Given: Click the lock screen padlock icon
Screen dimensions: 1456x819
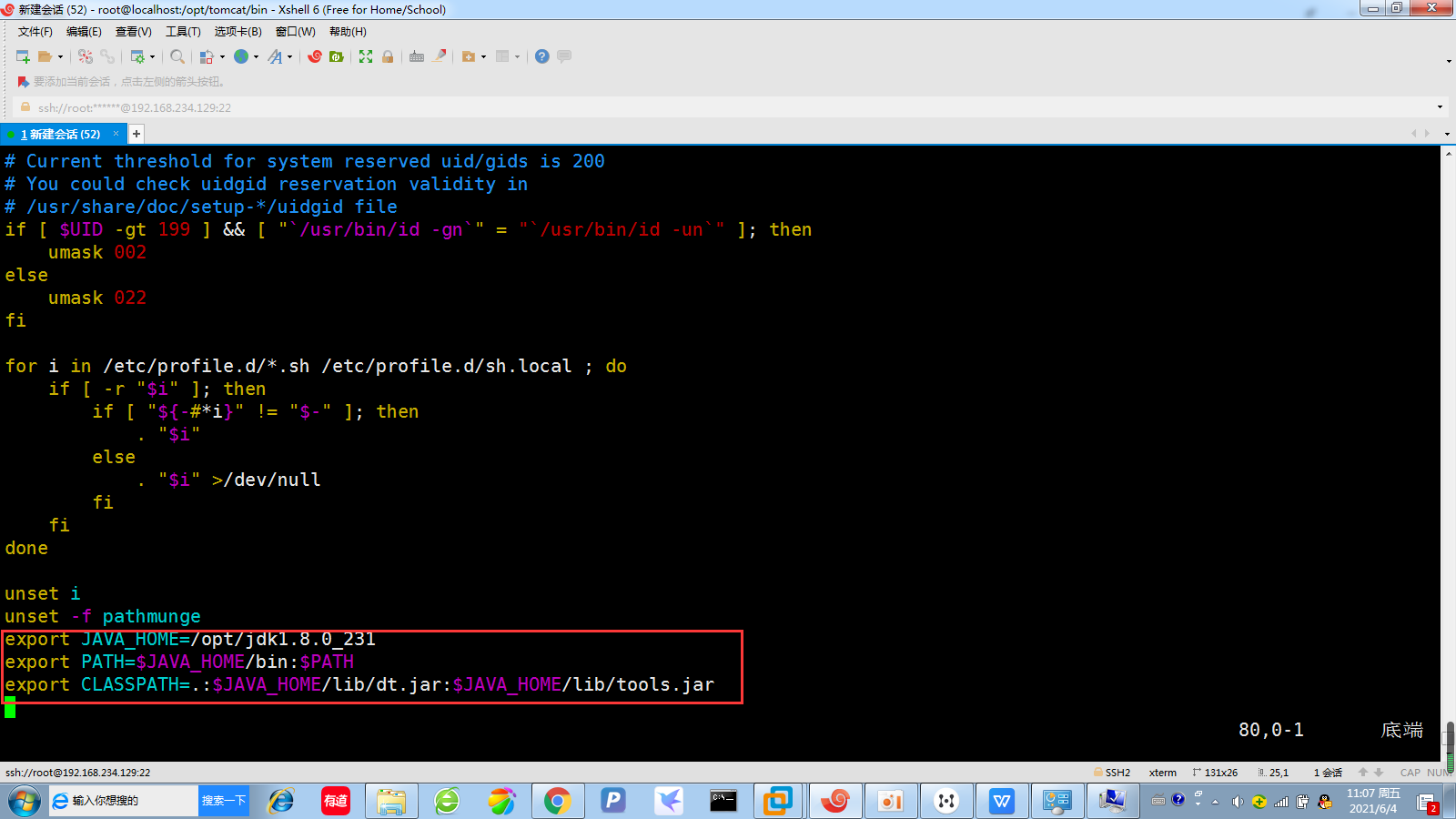Looking at the screenshot, I should point(388,56).
